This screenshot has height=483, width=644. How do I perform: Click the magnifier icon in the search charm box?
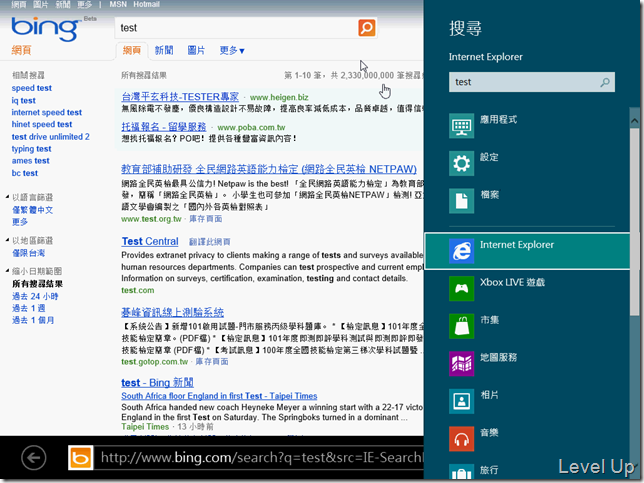(605, 82)
